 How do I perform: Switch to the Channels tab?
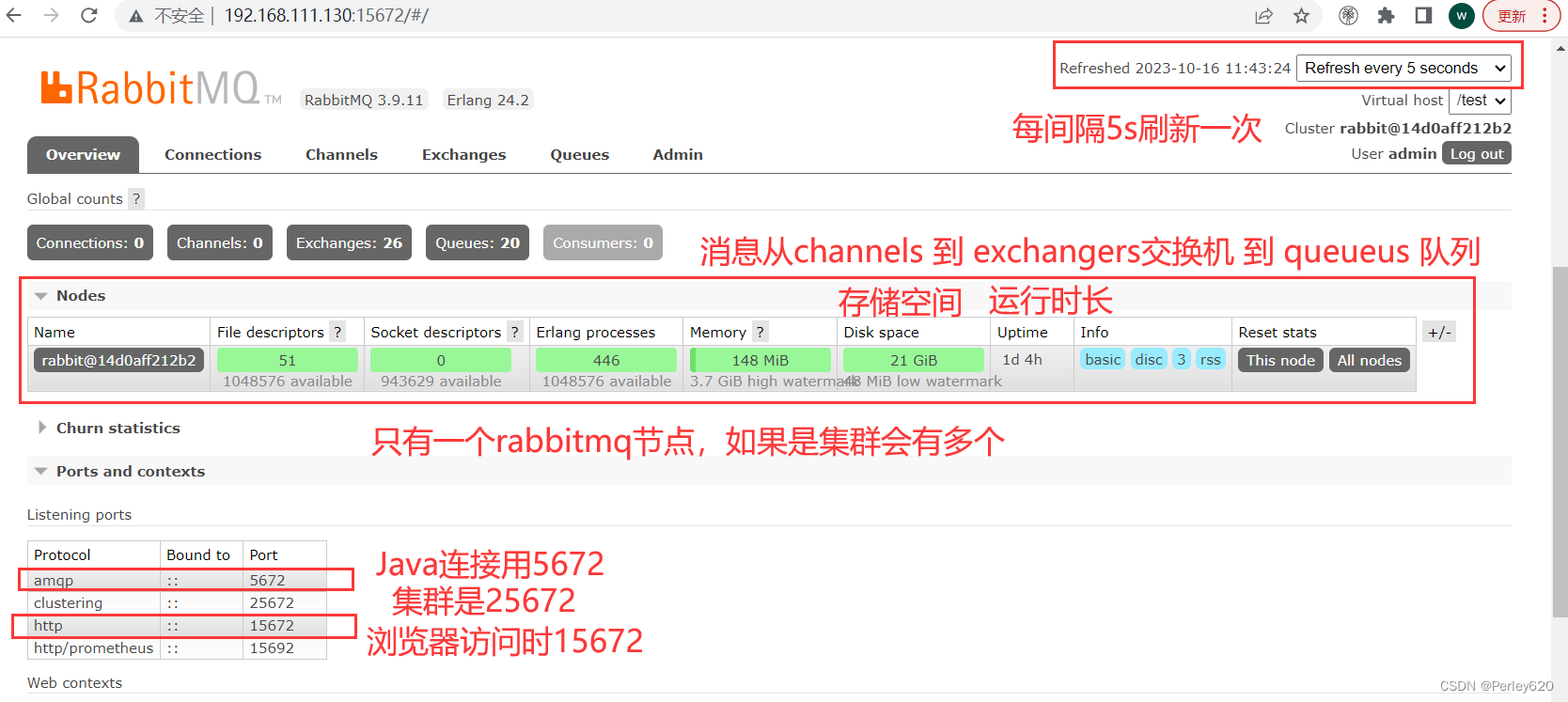[341, 155]
